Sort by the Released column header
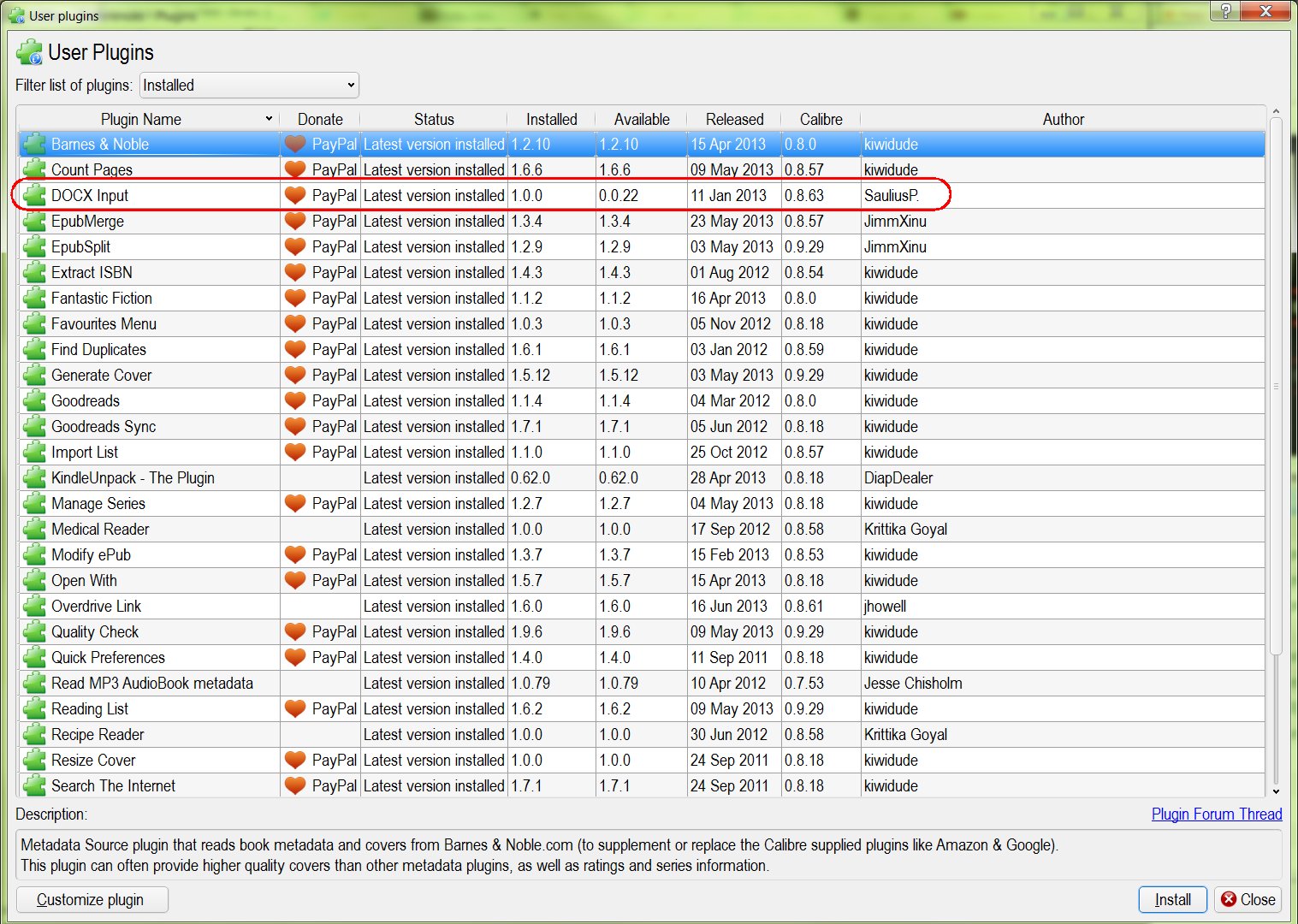Screen dimensions: 1298x924 734,119
